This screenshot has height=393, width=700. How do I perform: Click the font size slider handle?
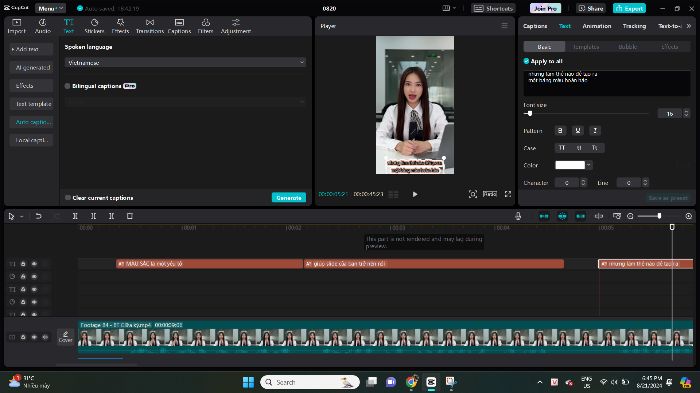(530, 113)
